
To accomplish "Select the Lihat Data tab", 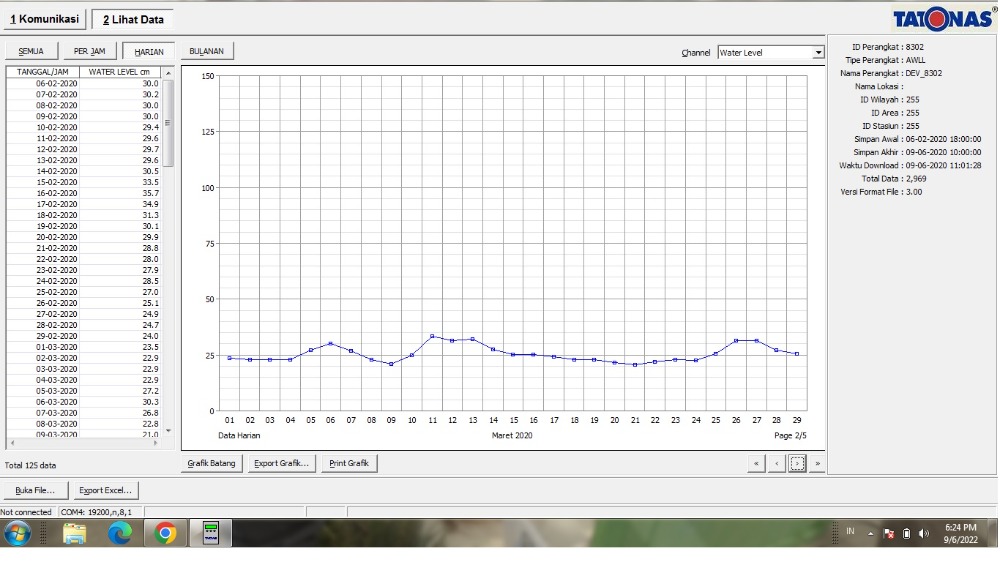I will coord(132,19).
